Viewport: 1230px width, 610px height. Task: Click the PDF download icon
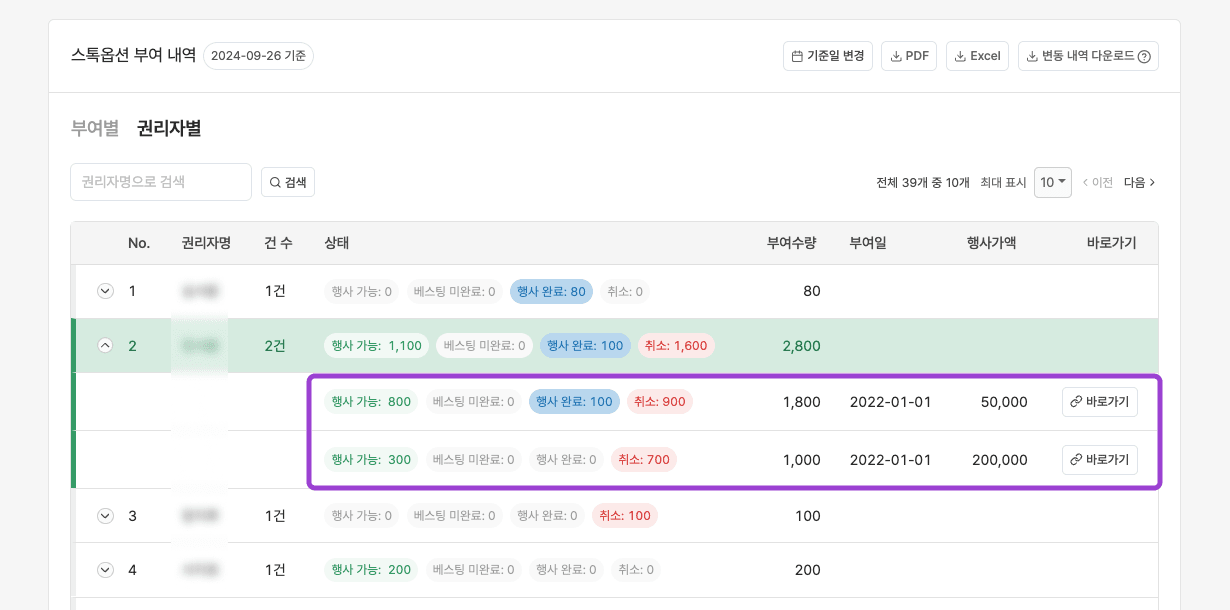point(896,56)
